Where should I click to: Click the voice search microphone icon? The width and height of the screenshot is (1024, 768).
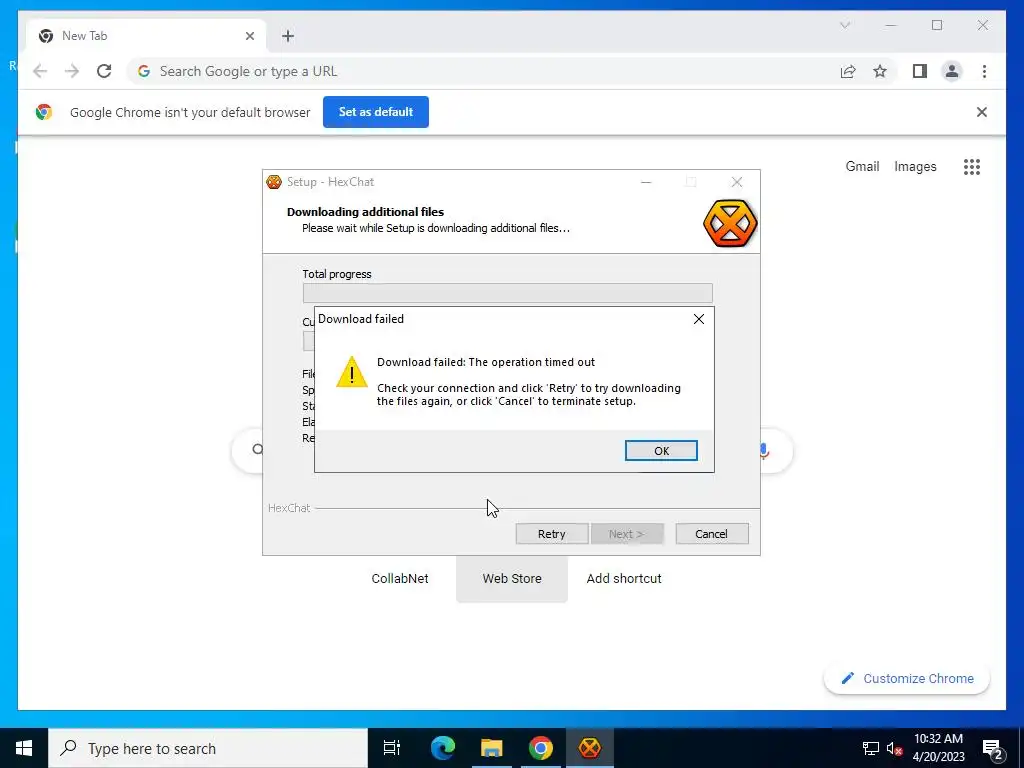[764, 451]
